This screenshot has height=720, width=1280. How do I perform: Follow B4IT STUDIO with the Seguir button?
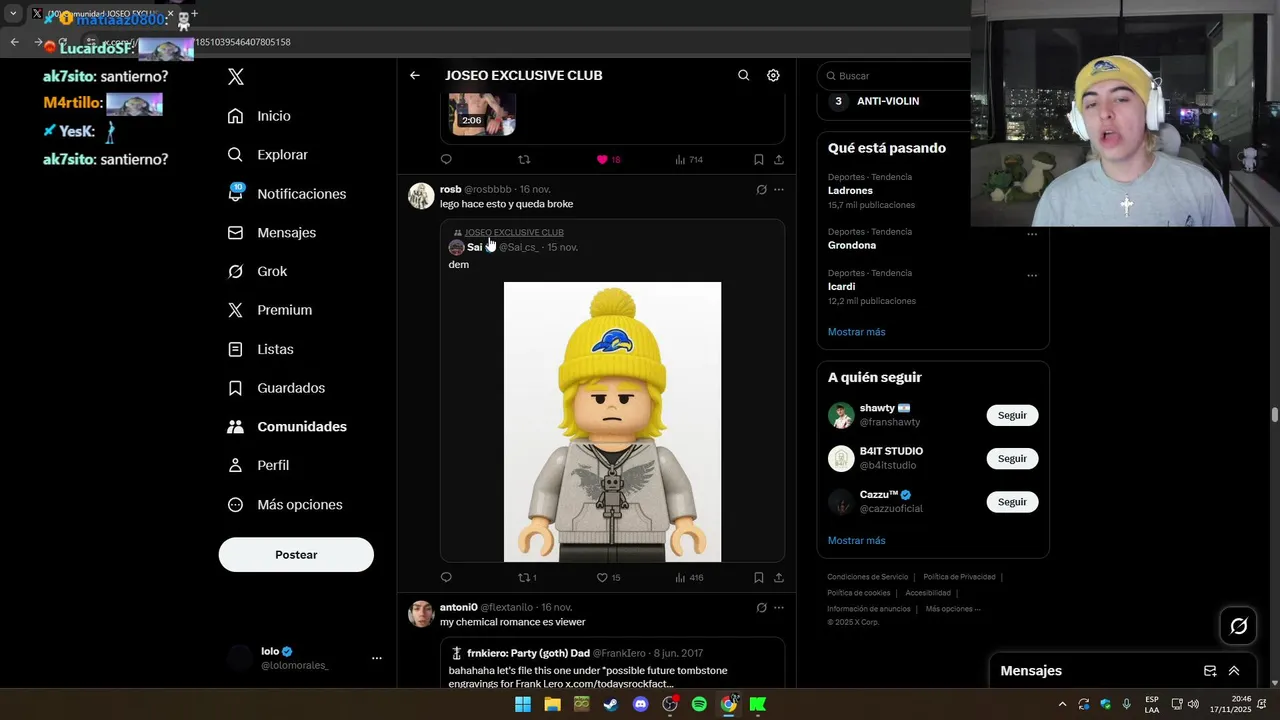tap(1012, 458)
